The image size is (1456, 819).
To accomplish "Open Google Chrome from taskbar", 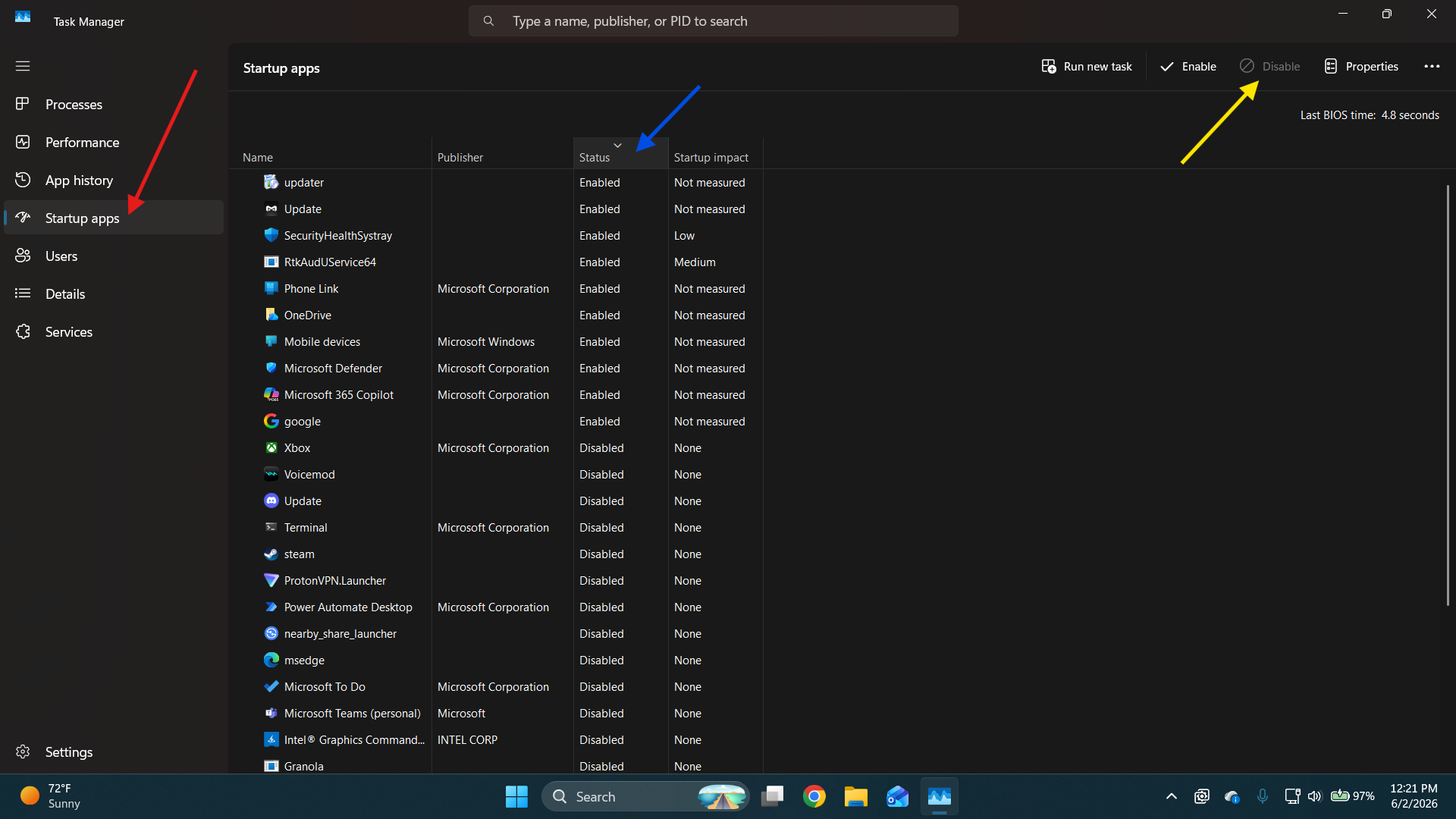I will coord(814,796).
